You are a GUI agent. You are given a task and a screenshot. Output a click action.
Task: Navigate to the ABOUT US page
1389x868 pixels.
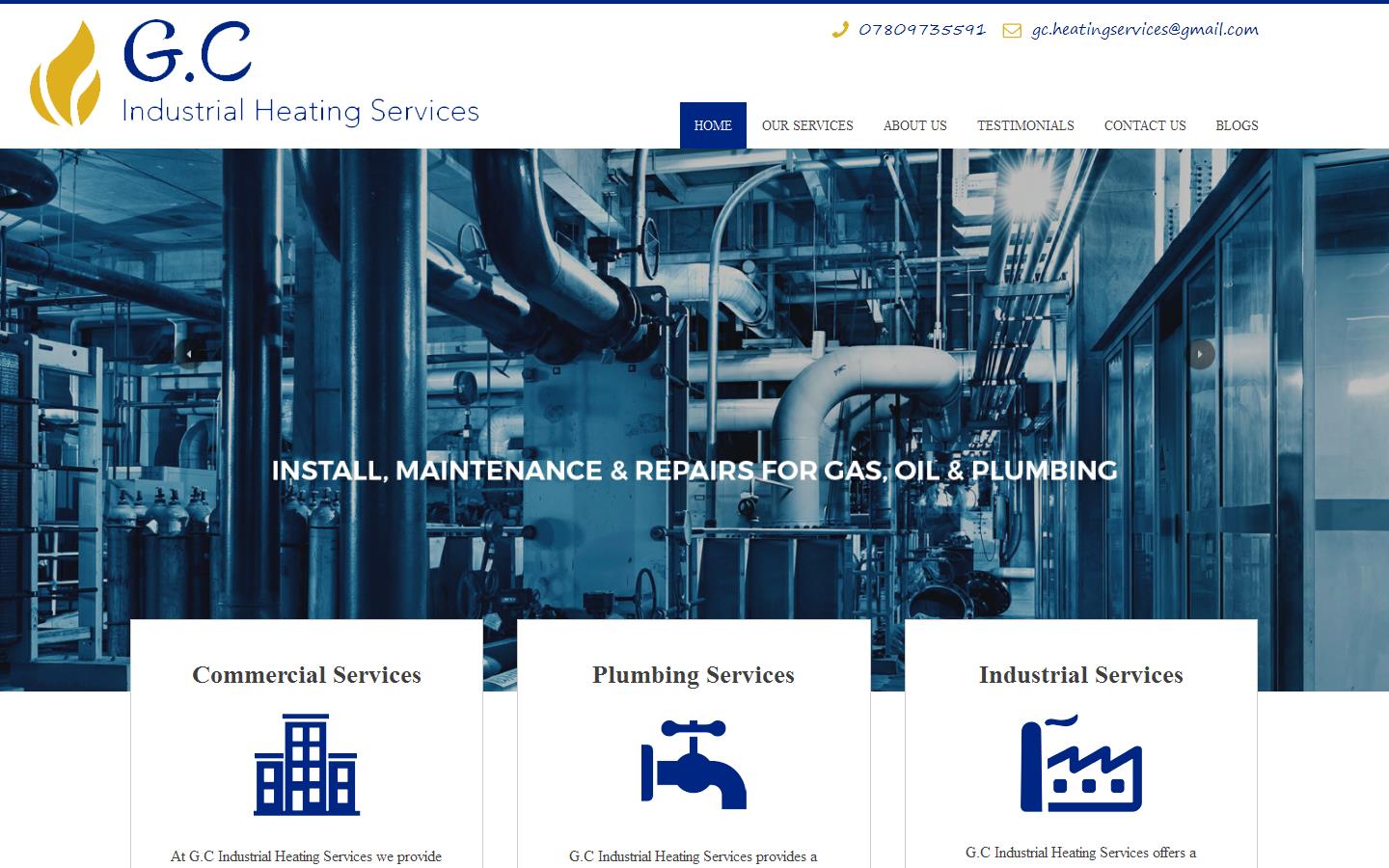coord(914,125)
